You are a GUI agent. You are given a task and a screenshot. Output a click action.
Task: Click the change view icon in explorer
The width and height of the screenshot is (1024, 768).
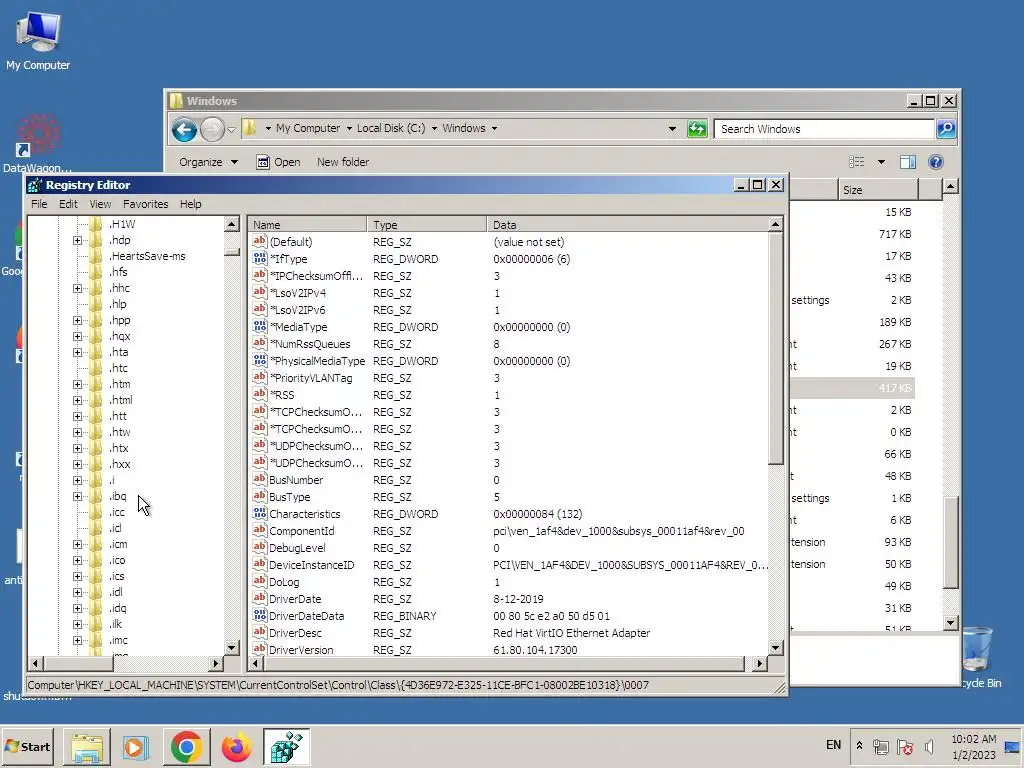tap(856, 162)
